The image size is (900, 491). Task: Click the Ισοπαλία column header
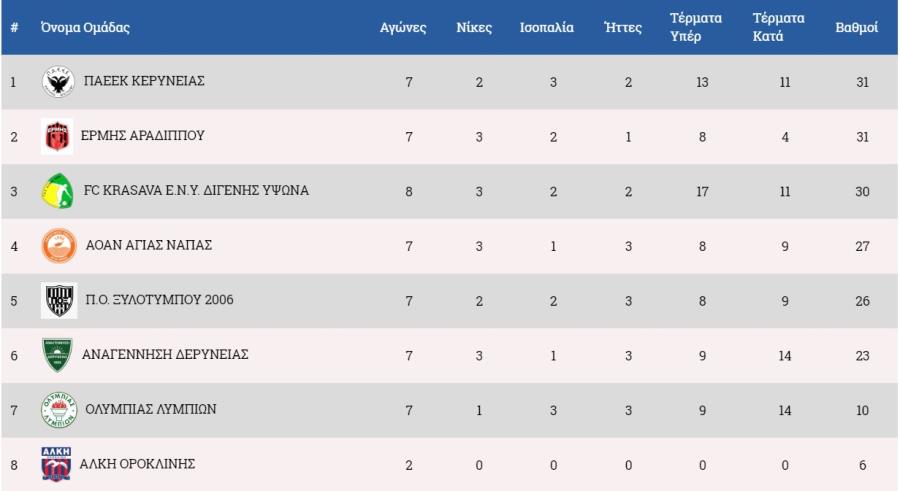547,28
